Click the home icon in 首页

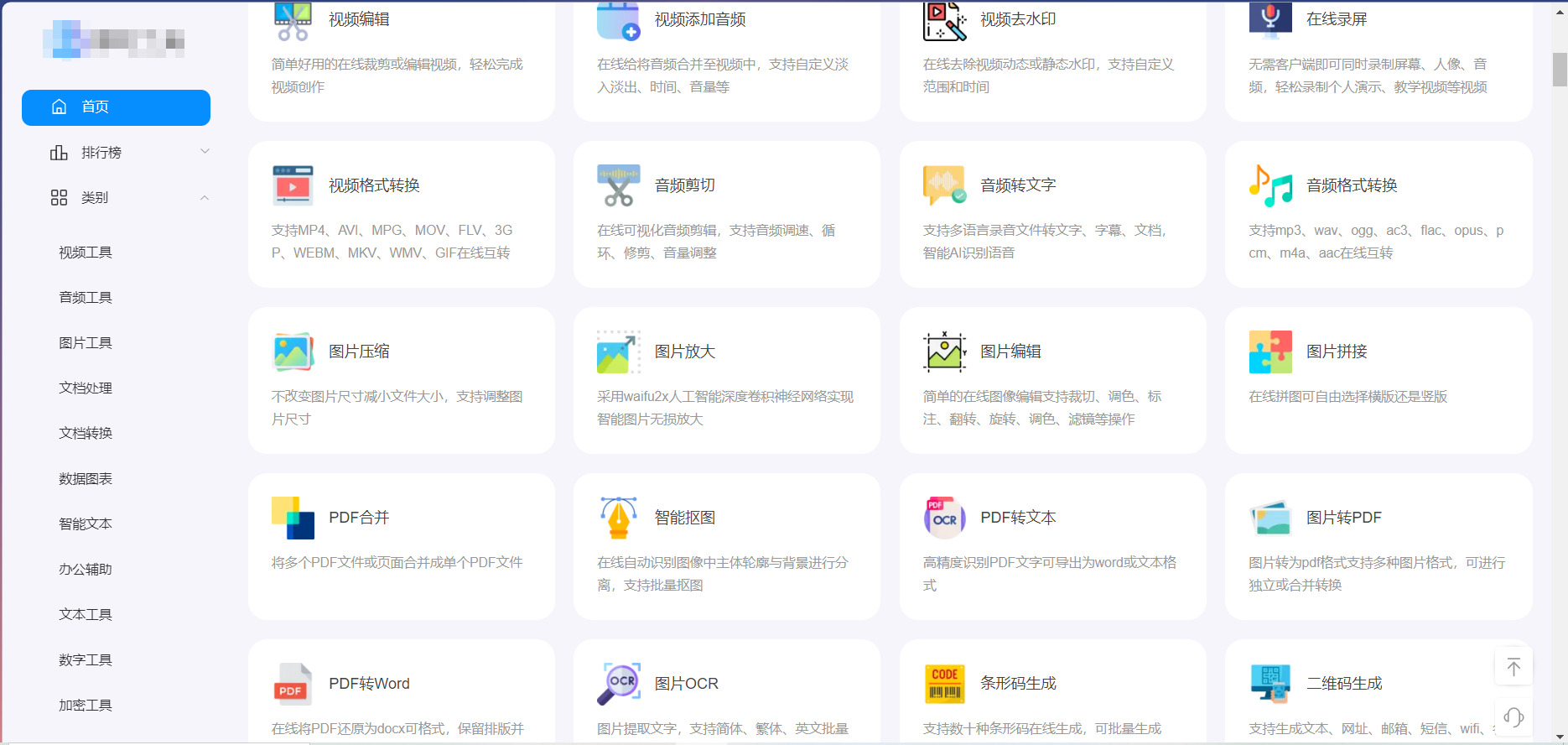59,107
